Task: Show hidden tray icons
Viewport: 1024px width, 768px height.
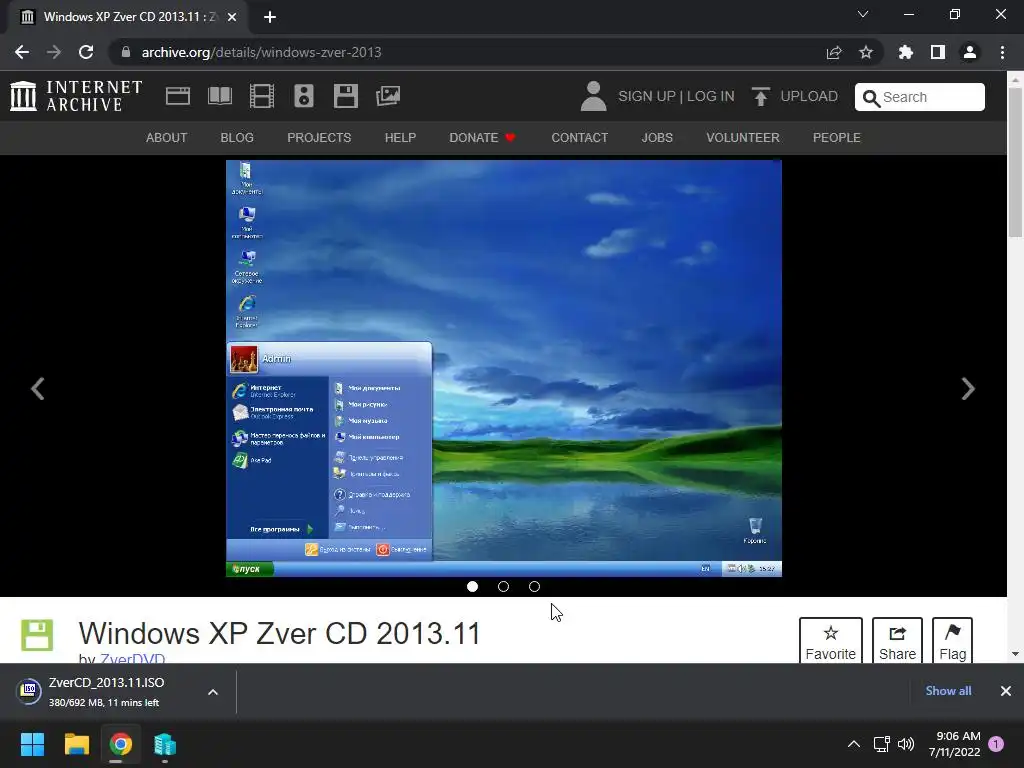Action: 854,744
